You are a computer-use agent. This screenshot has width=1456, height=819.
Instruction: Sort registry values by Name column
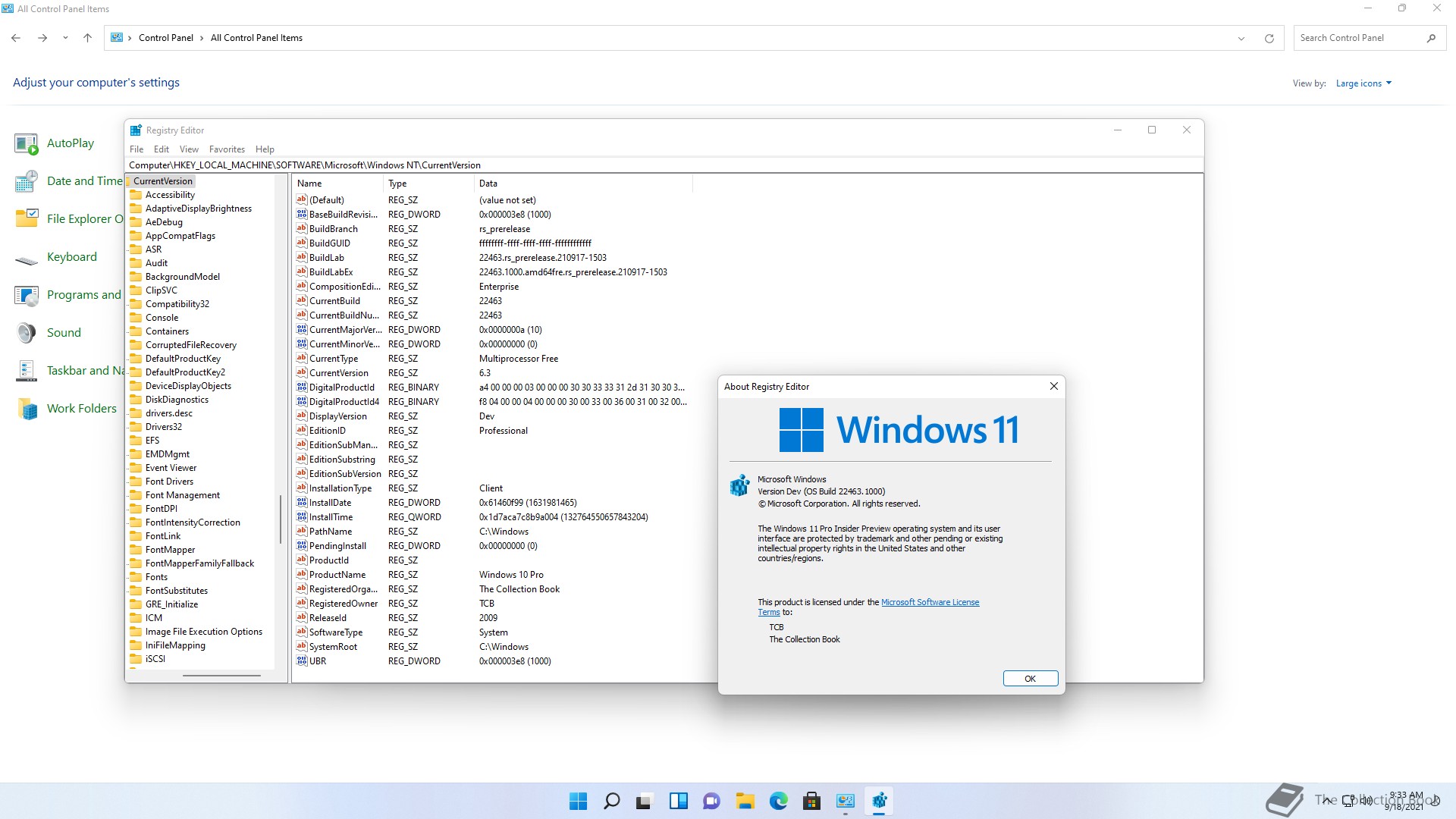click(x=338, y=184)
